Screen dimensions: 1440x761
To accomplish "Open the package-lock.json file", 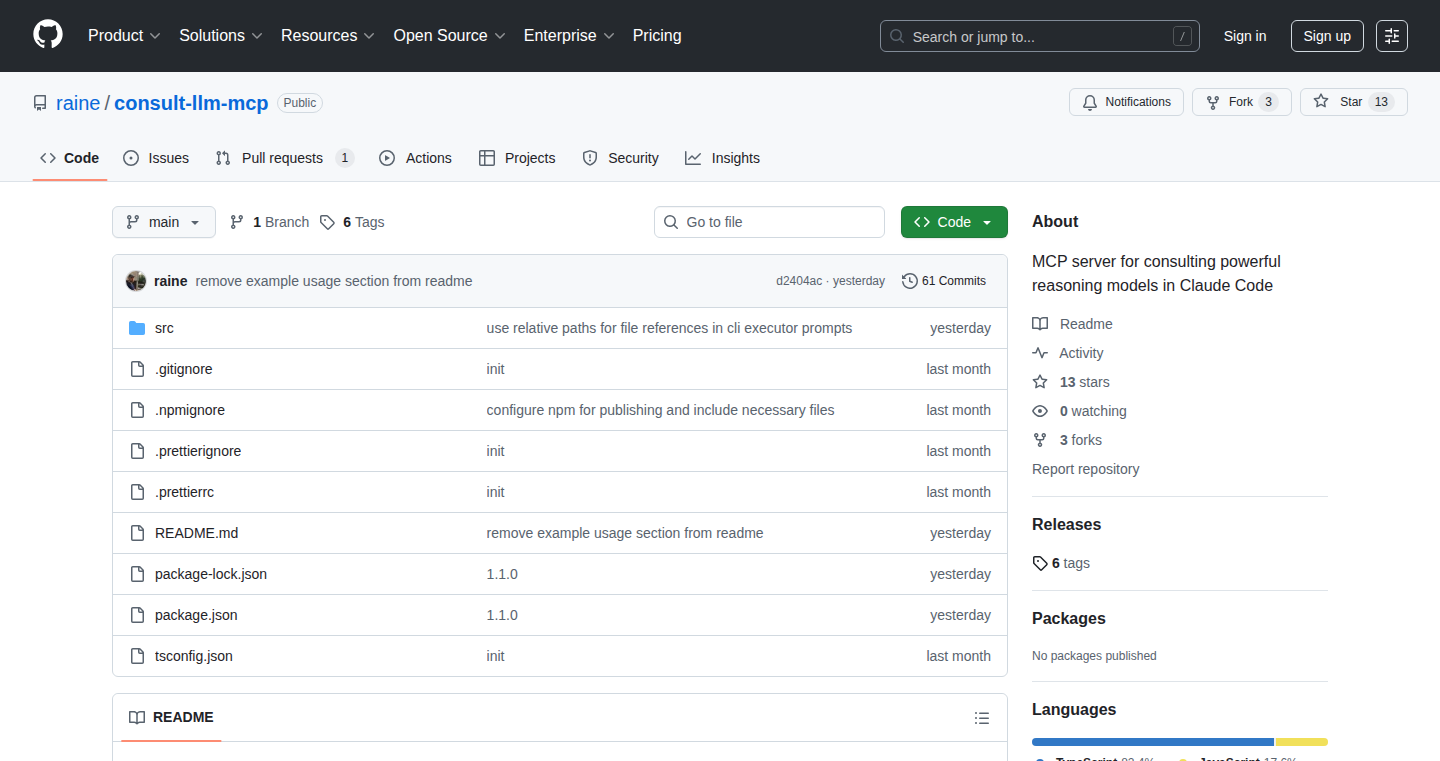I will (211, 574).
